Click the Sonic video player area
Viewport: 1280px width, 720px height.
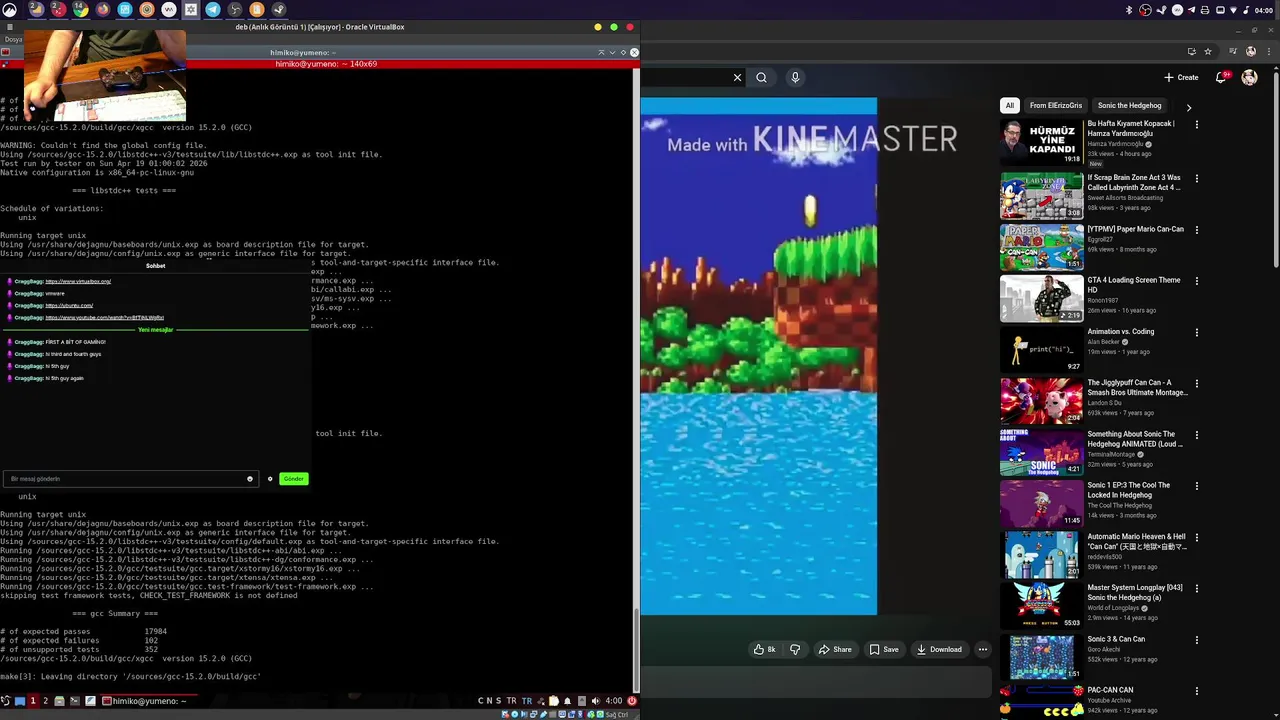759,356
